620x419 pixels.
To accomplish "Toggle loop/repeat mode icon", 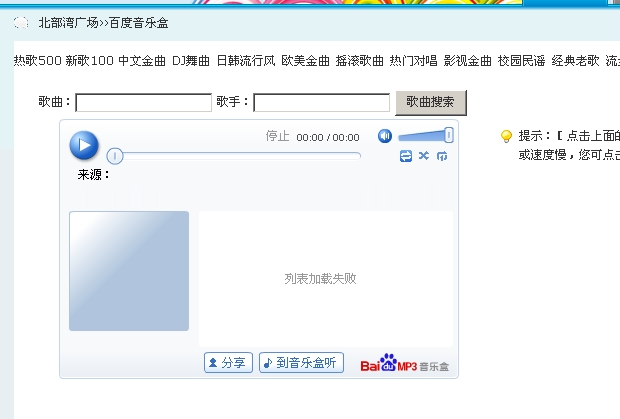I will coord(406,156).
